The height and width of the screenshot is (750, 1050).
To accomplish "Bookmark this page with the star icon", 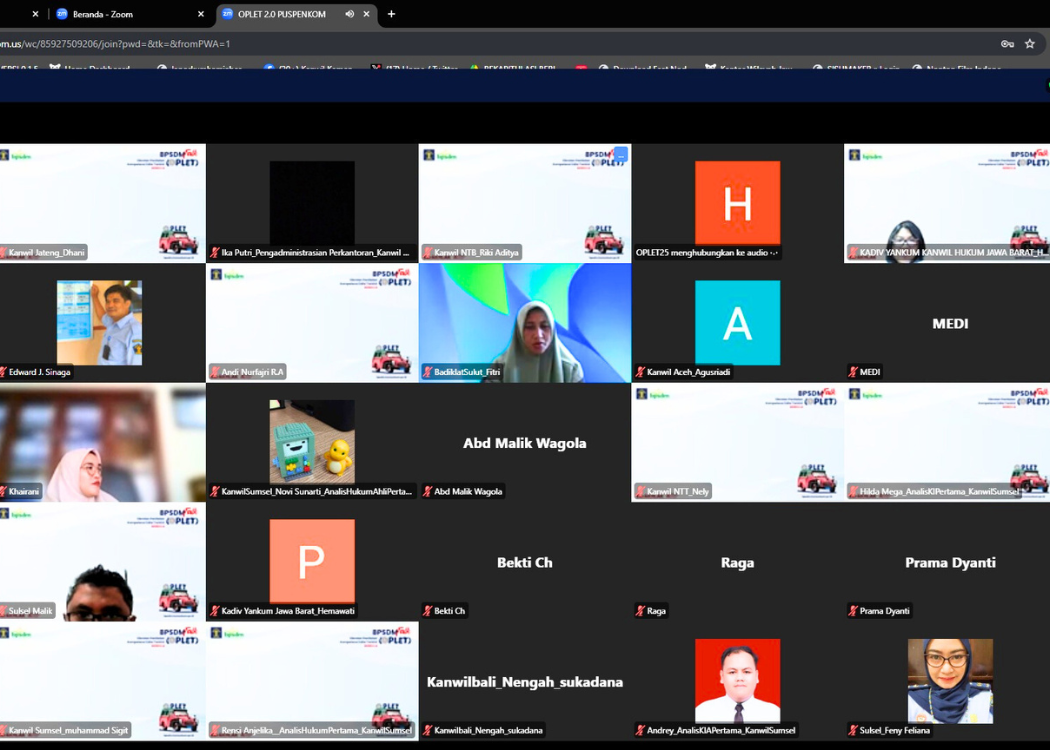I will coord(1030,44).
